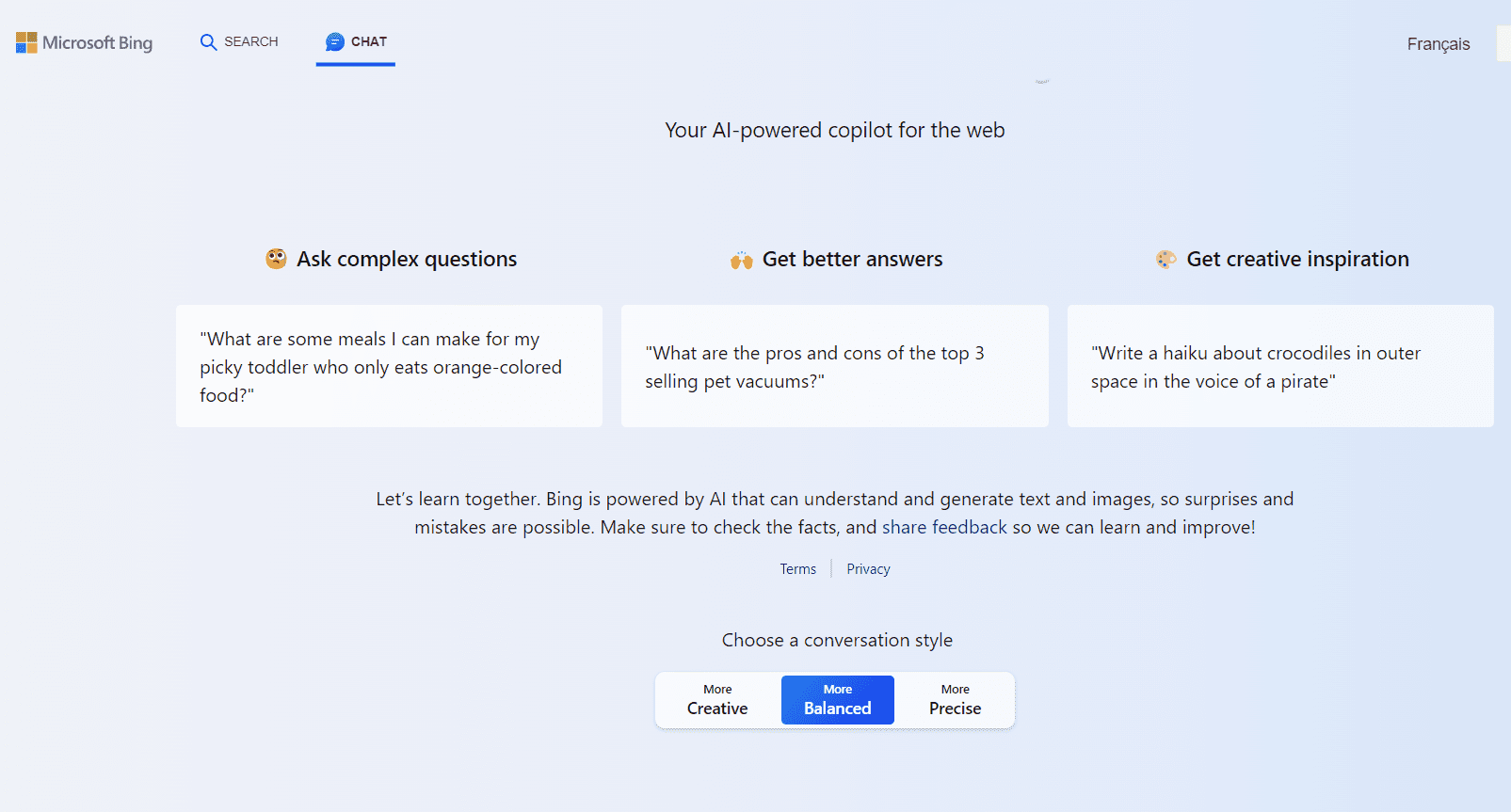Open the share feedback link

point(944,527)
